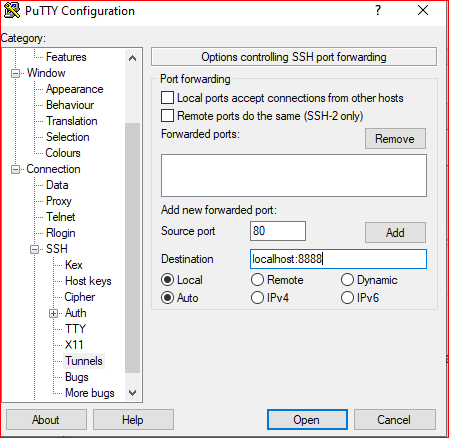Click the category tree scrollbar thumb
Screen dimensions: 449x438
tap(132, 248)
